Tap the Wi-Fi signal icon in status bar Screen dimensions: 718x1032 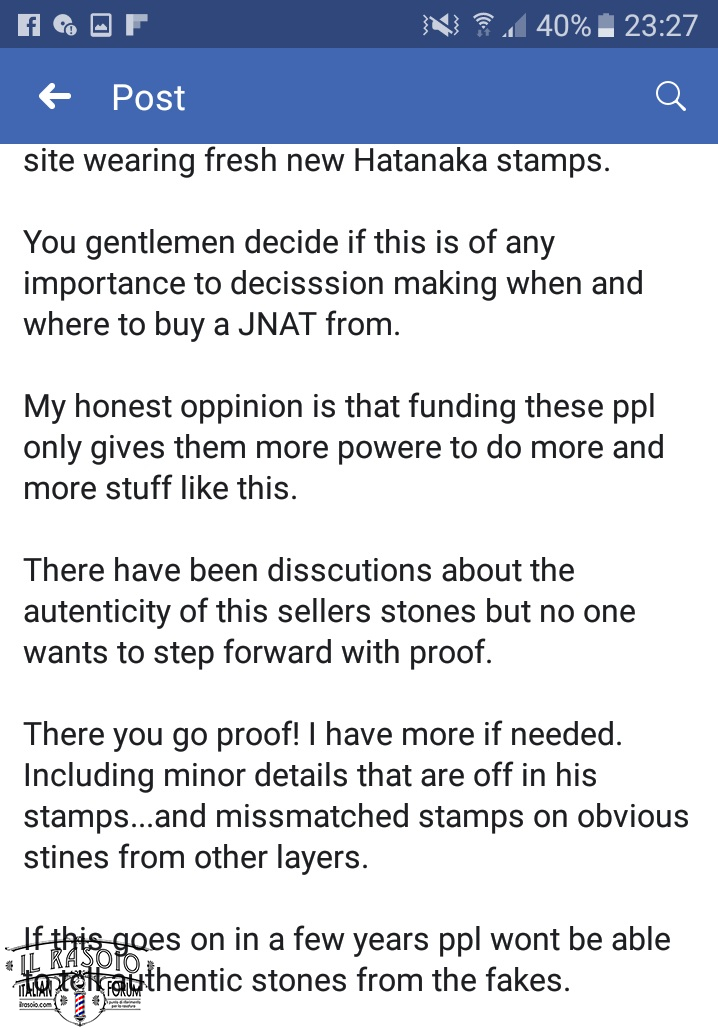point(484,26)
